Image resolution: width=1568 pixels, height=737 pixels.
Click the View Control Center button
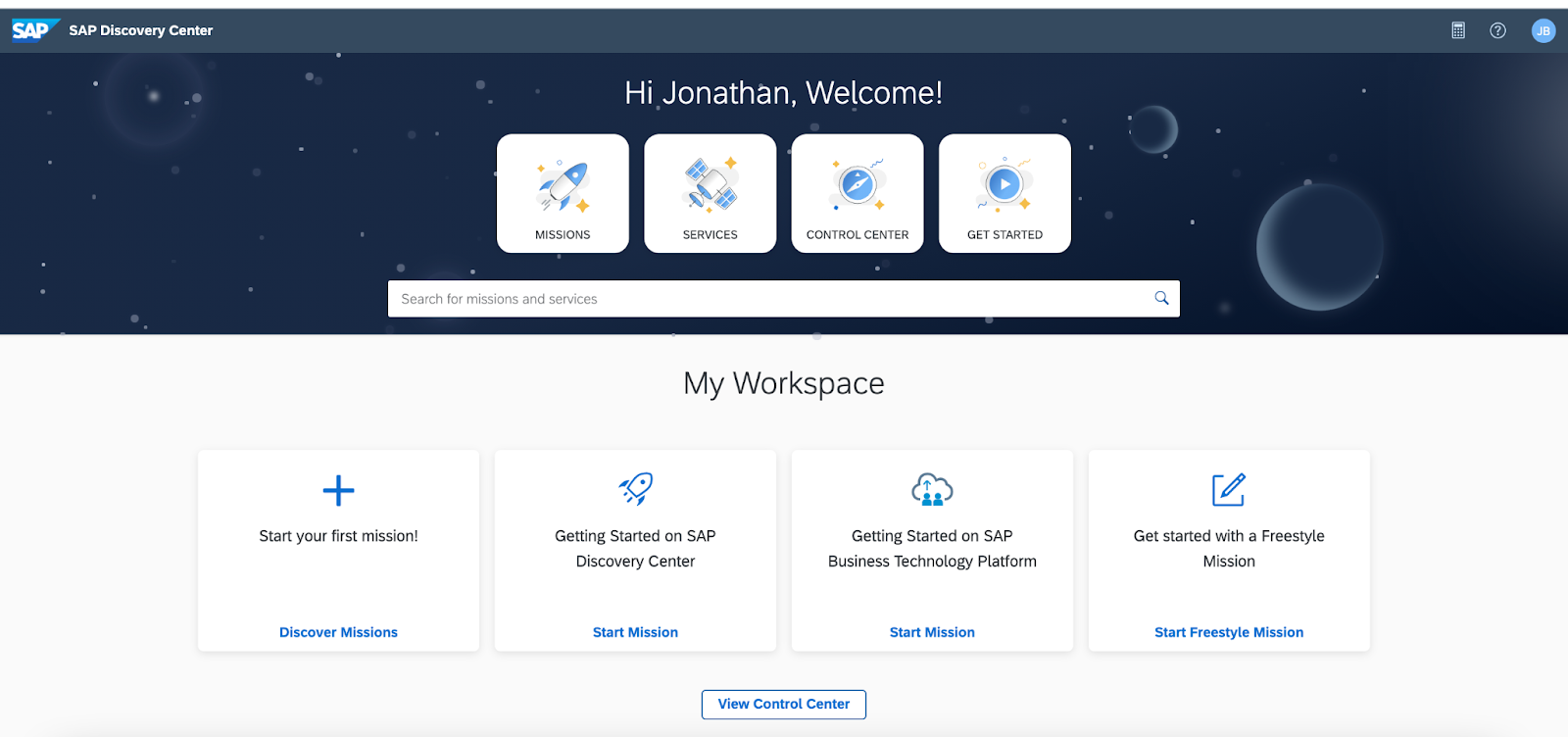[784, 704]
